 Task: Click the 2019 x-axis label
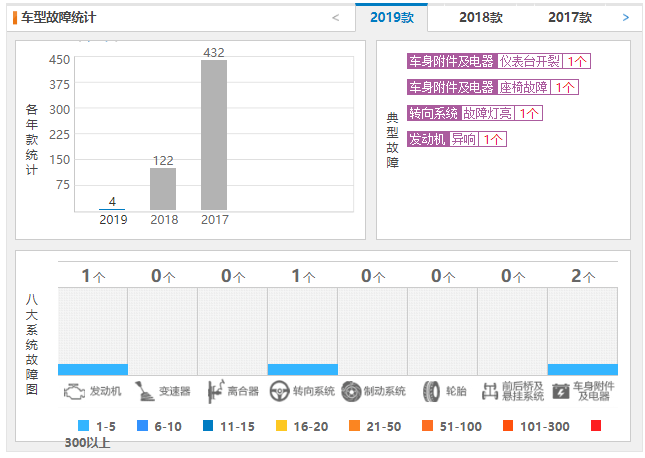tap(113, 220)
